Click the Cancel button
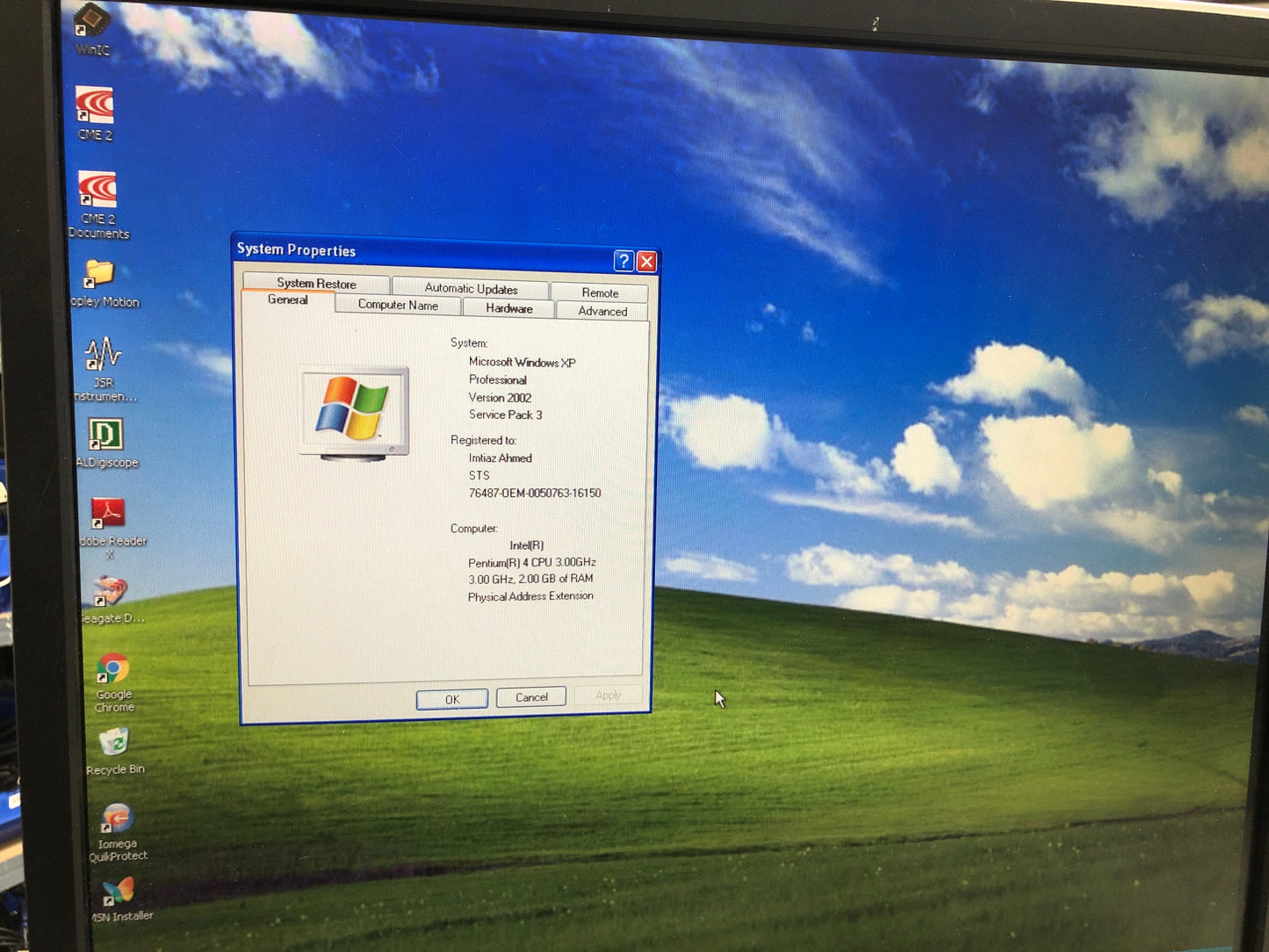Image resolution: width=1269 pixels, height=952 pixels. point(531,697)
